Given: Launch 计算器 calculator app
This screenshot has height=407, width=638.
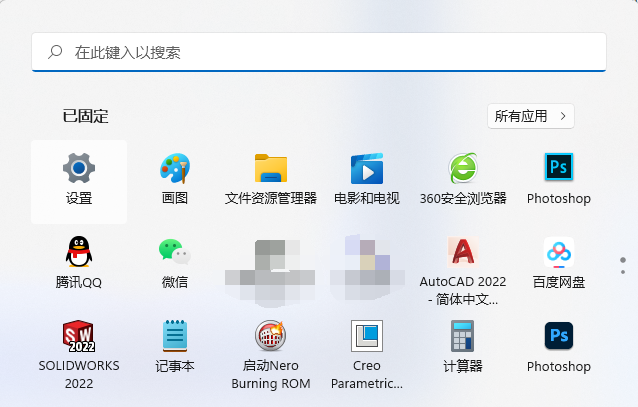Looking at the screenshot, I should tap(463, 347).
